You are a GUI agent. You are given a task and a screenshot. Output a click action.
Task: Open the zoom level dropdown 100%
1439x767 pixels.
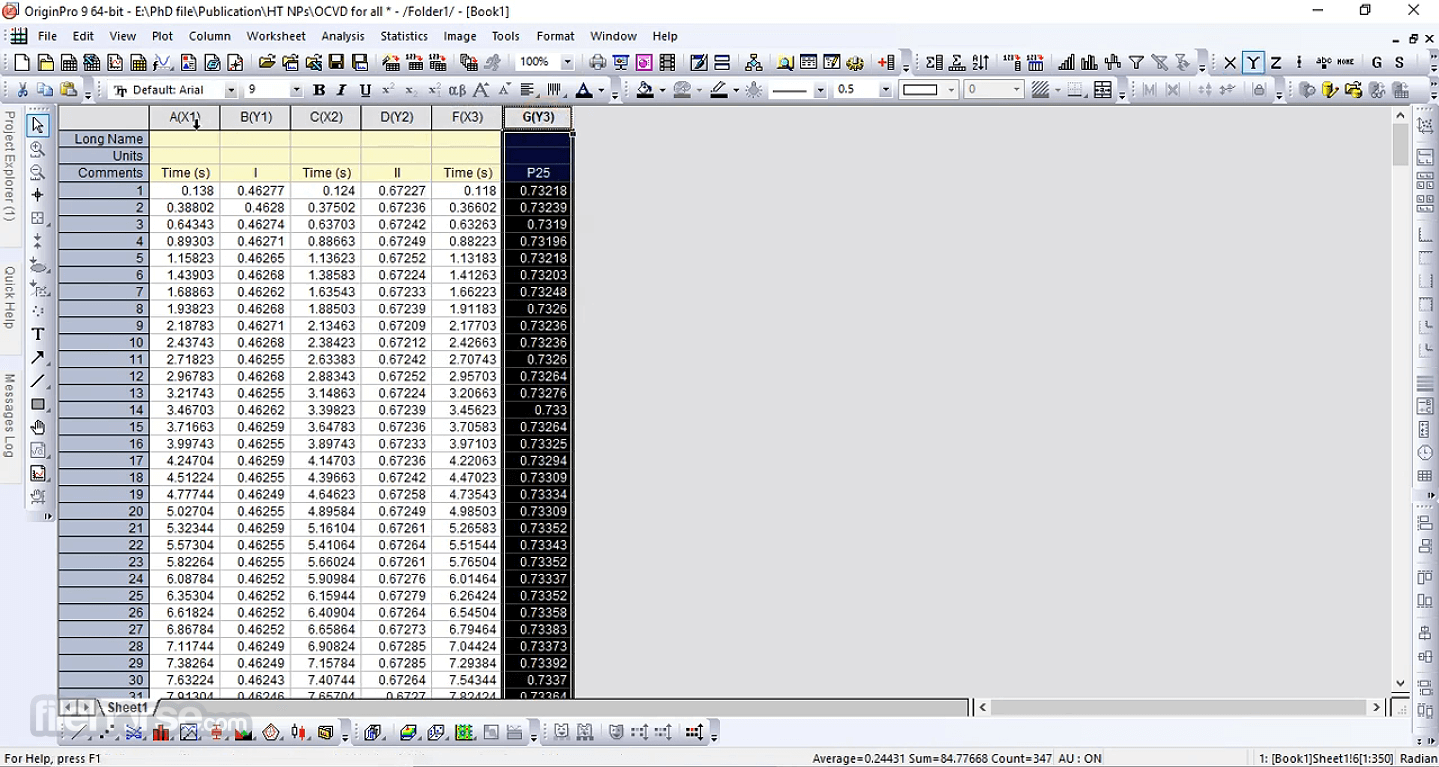click(x=567, y=63)
